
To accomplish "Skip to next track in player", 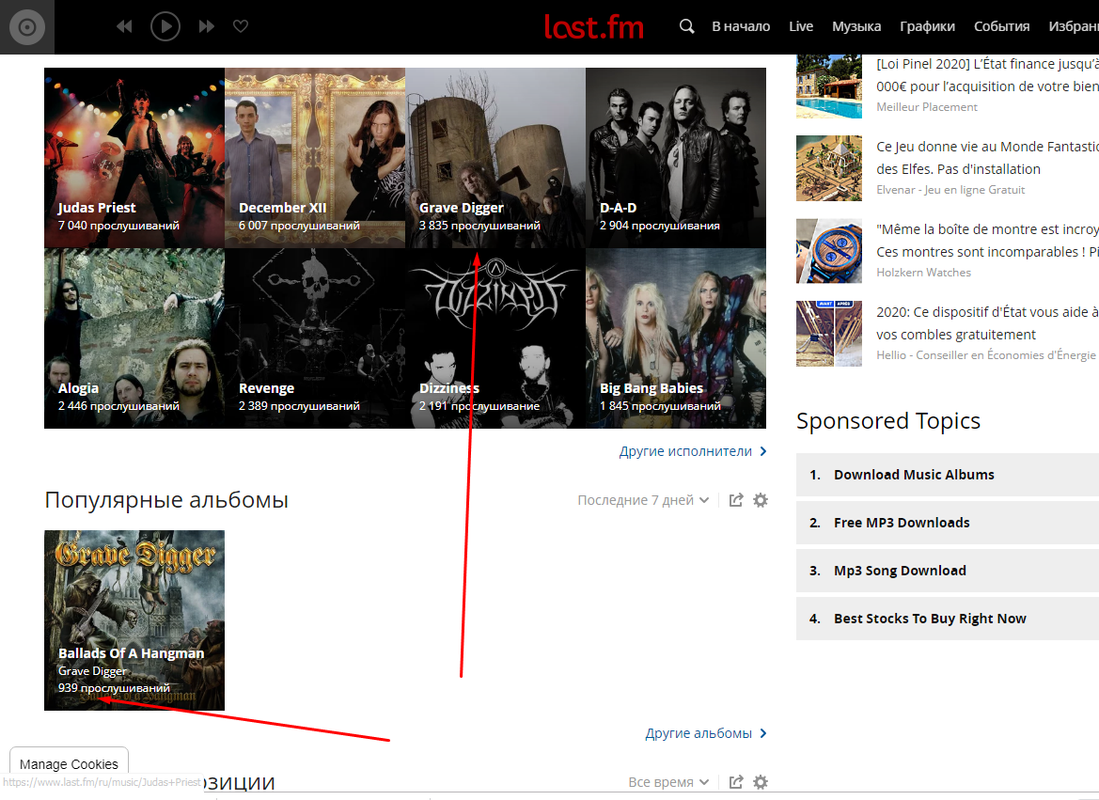I will click(207, 27).
